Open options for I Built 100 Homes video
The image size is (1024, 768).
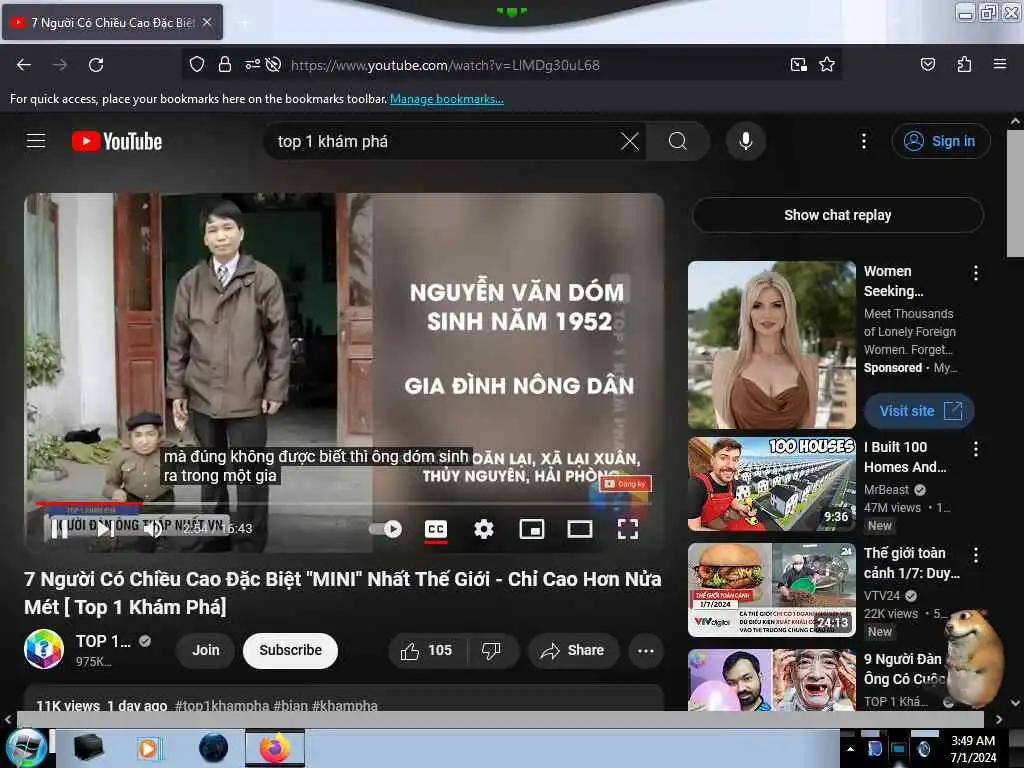click(x=976, y=449)
